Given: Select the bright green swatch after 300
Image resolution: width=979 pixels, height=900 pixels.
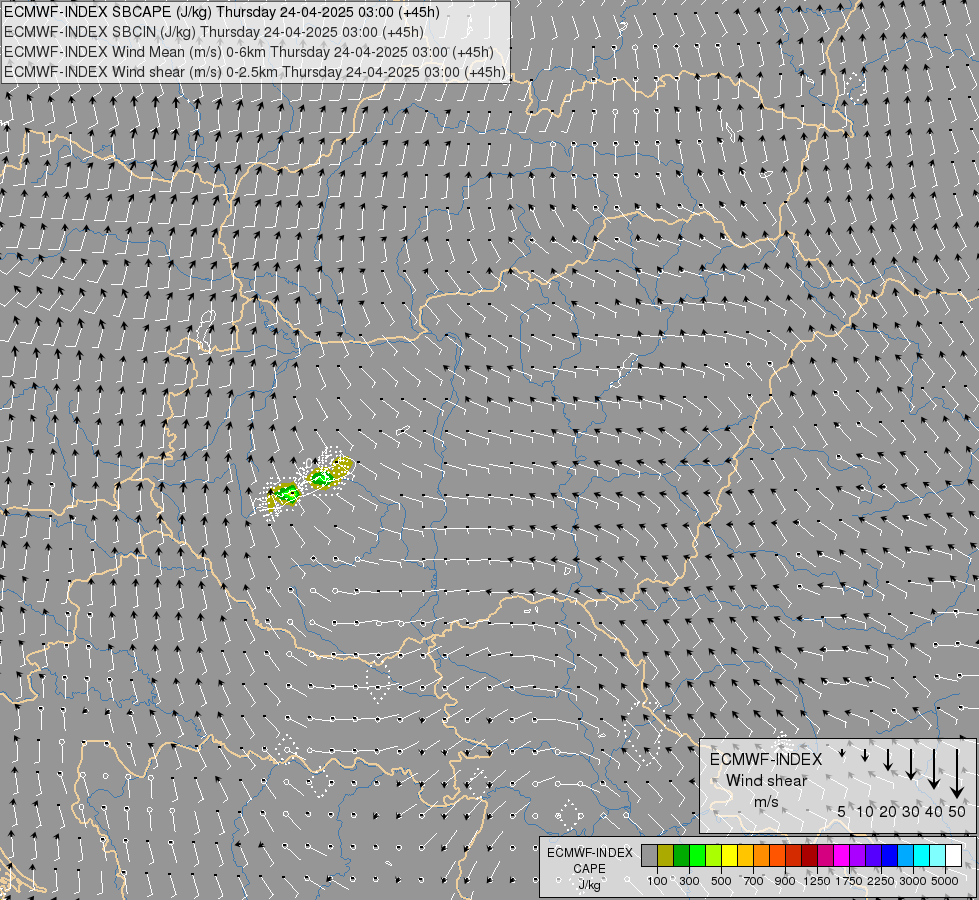Looking at the screenshot, I should [x=697, y=856].
